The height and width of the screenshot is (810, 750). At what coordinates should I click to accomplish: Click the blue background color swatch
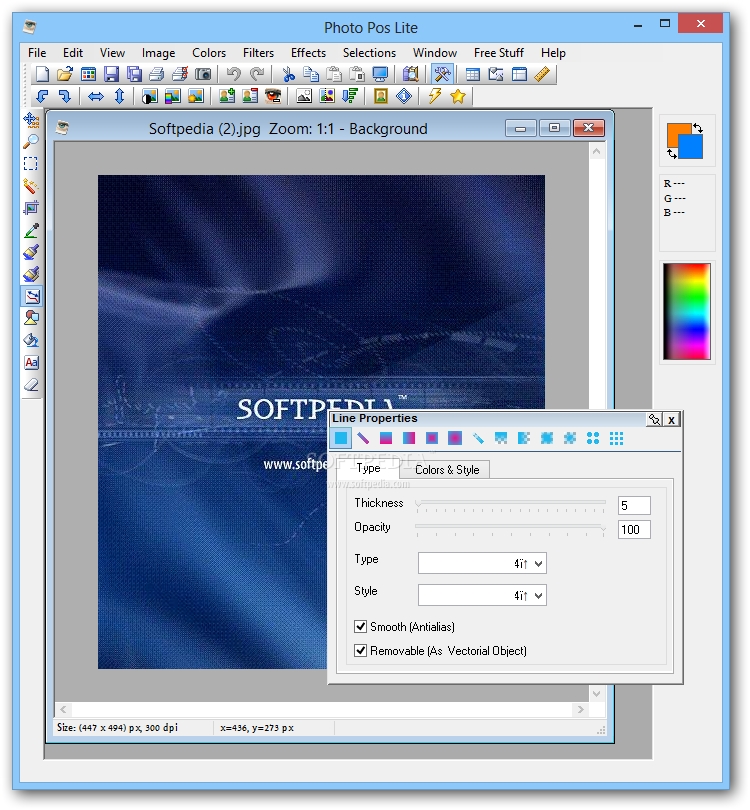(x=691, y=147)
